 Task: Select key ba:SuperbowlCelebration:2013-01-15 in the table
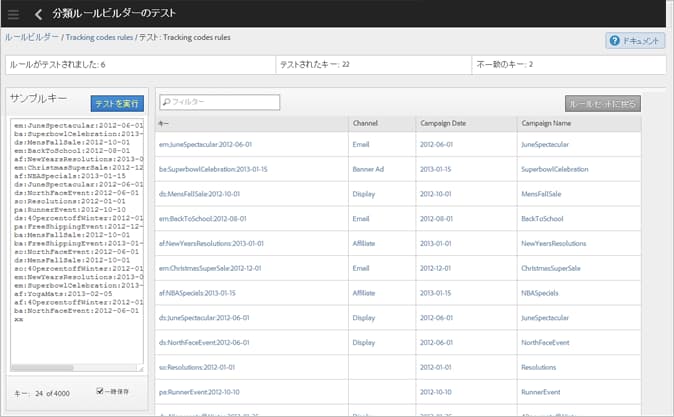213,169
